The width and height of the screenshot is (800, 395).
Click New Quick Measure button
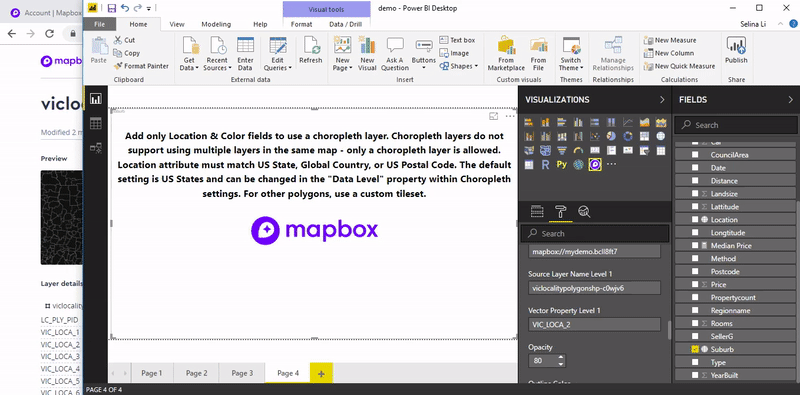(679, 66)
